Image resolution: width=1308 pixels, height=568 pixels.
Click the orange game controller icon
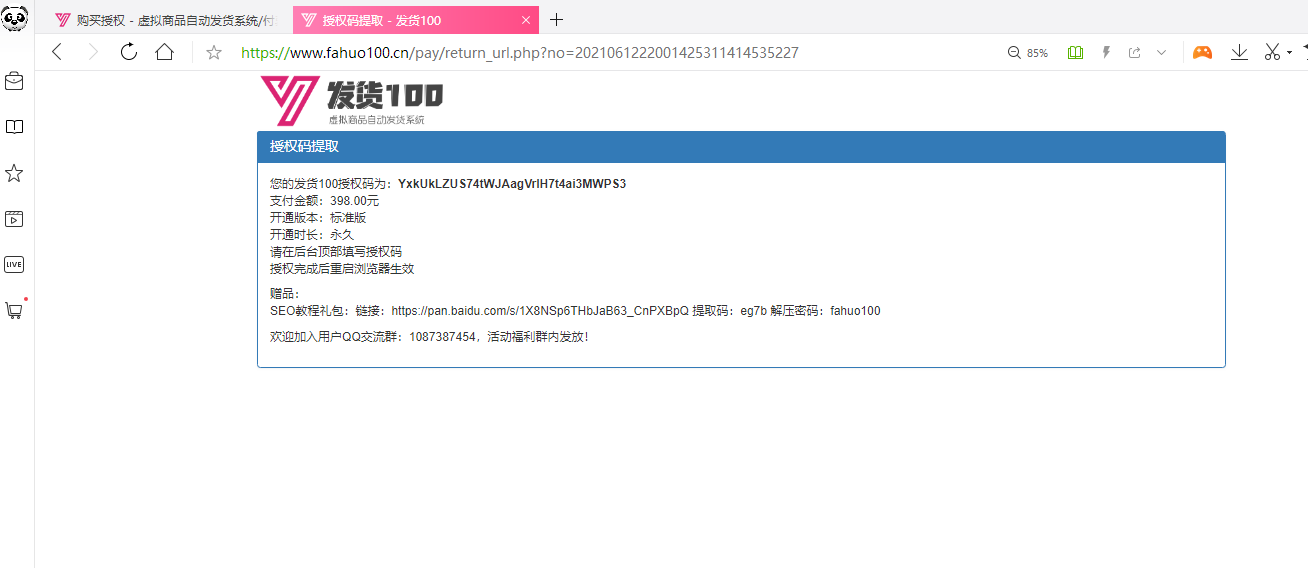coord(1202,53)
